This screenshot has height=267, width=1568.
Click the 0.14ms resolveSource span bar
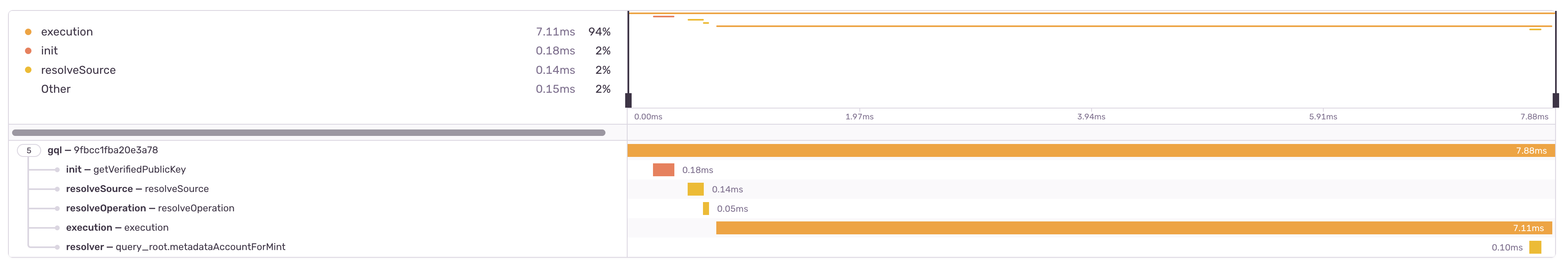pos(695,189)
